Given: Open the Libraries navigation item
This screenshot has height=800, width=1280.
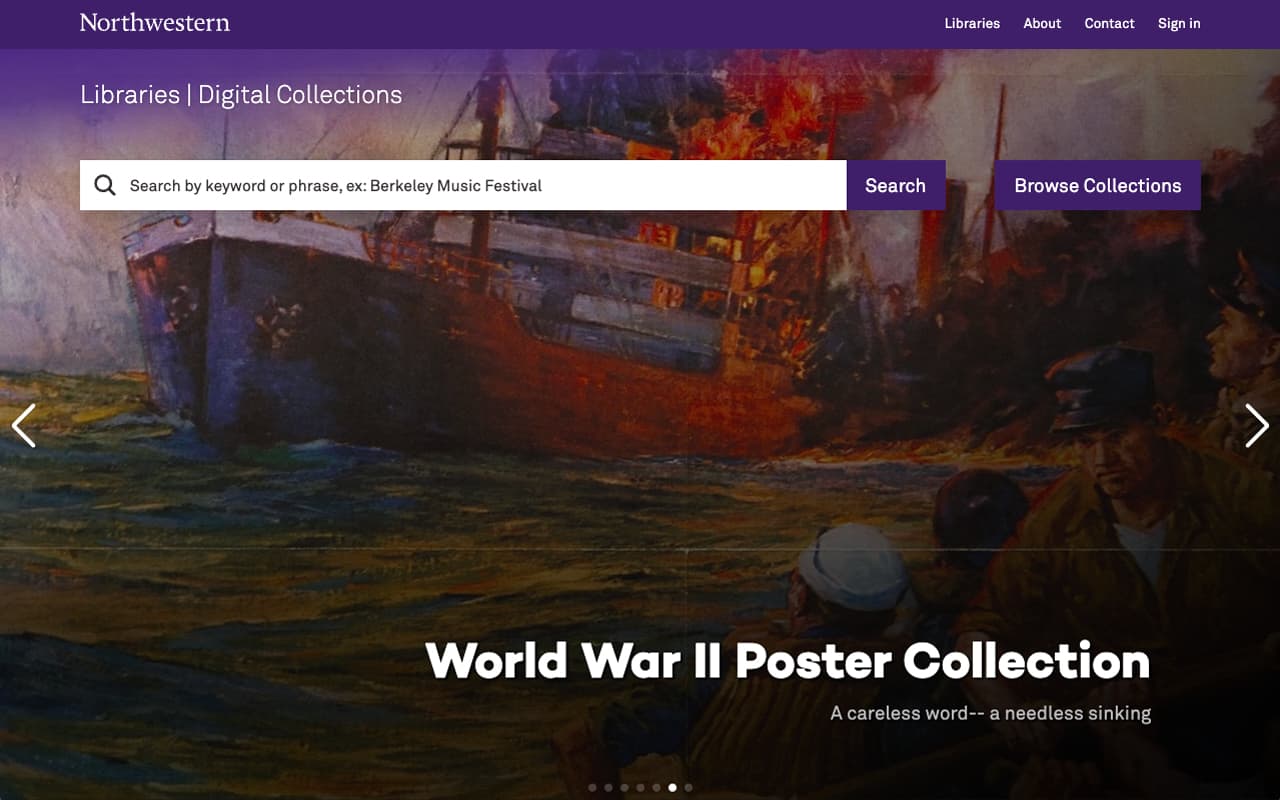Looking at the screenshot, I should [971, 23].
